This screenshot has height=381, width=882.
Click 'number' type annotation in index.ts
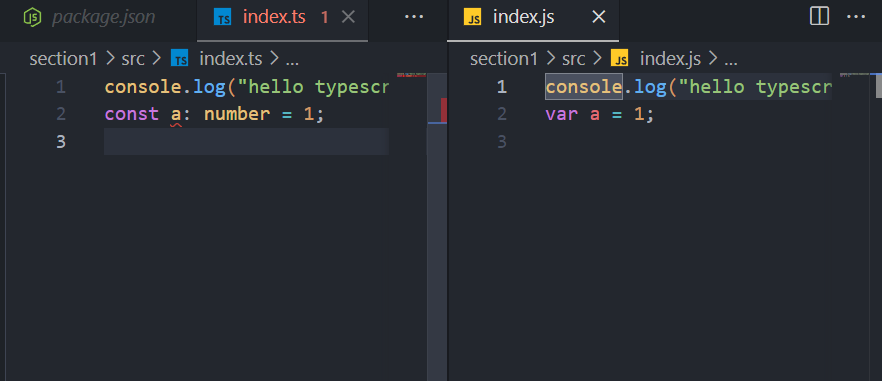237,114
